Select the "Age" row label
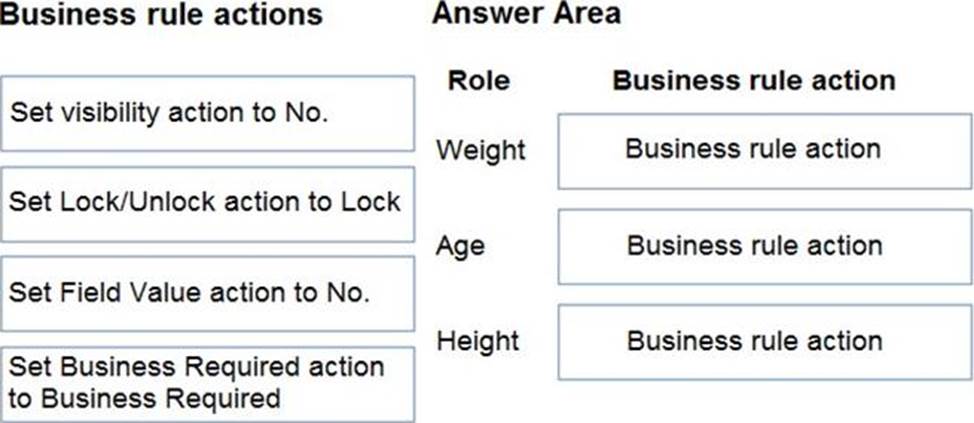Screen dimensions: 974x423 point(458,246)
